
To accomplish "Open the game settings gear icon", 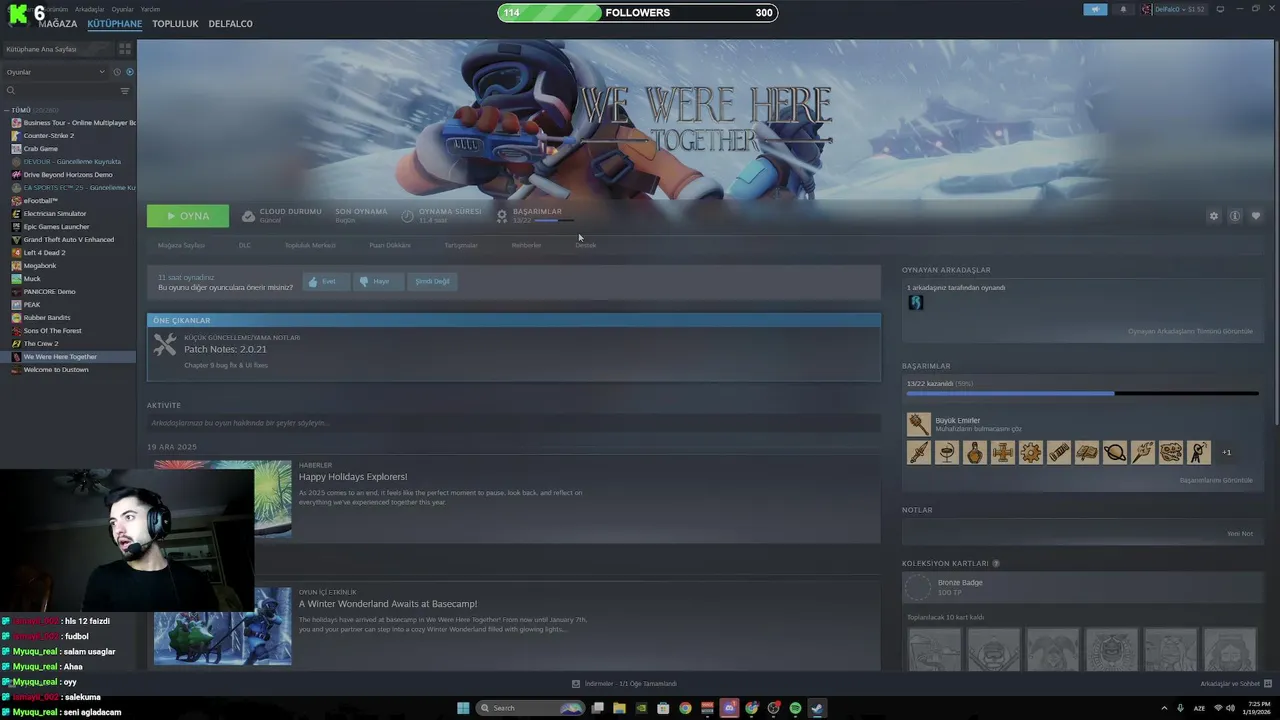I will coord(1214,216).
